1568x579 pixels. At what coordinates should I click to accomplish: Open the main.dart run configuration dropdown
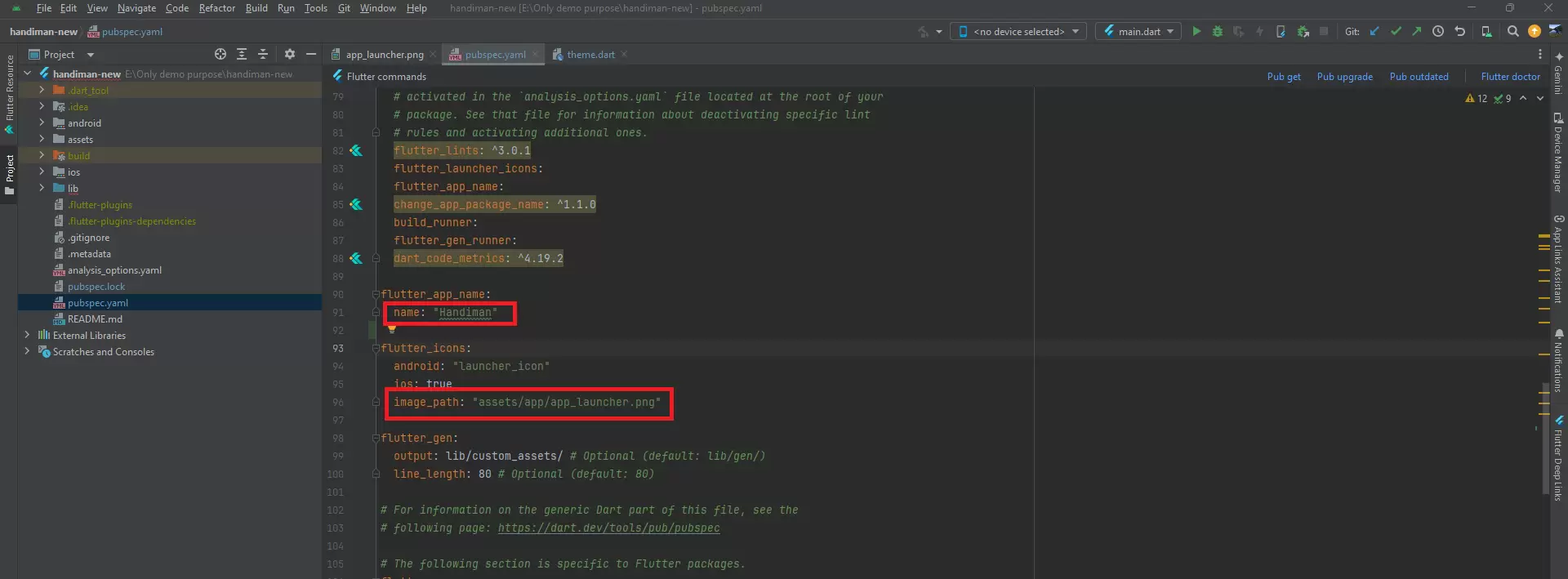click(1138, 31)
